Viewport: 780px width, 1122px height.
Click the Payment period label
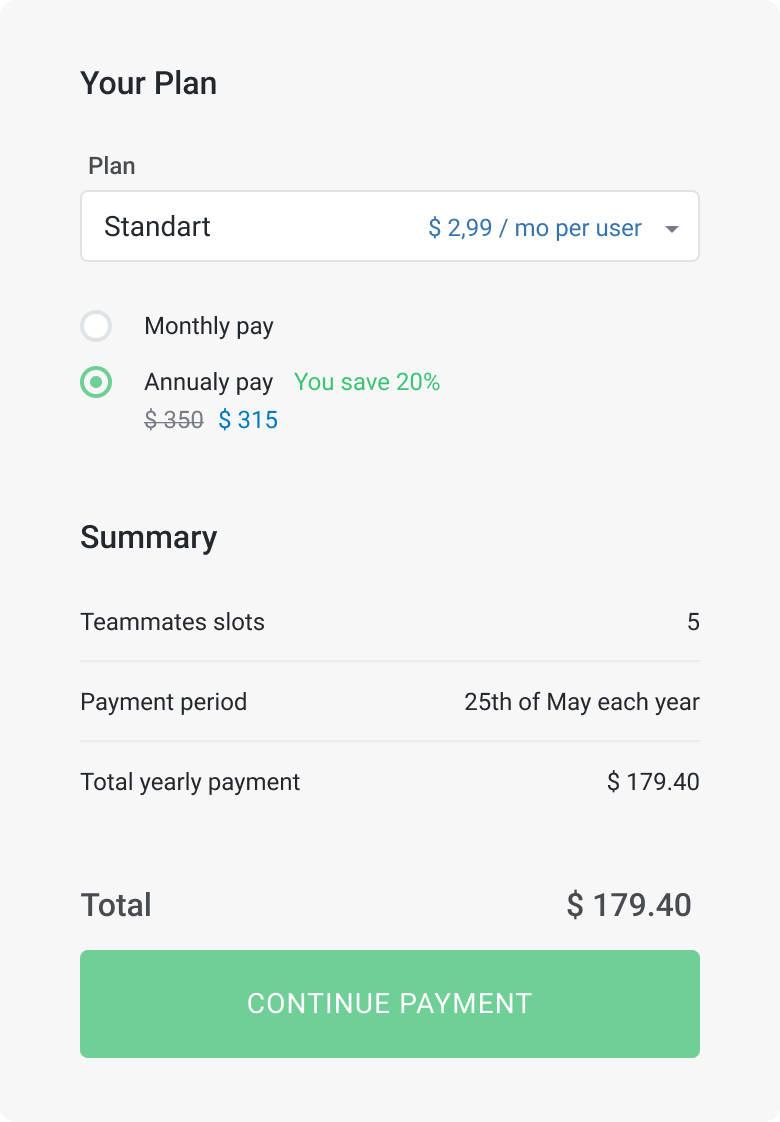(x=164, y=702)
